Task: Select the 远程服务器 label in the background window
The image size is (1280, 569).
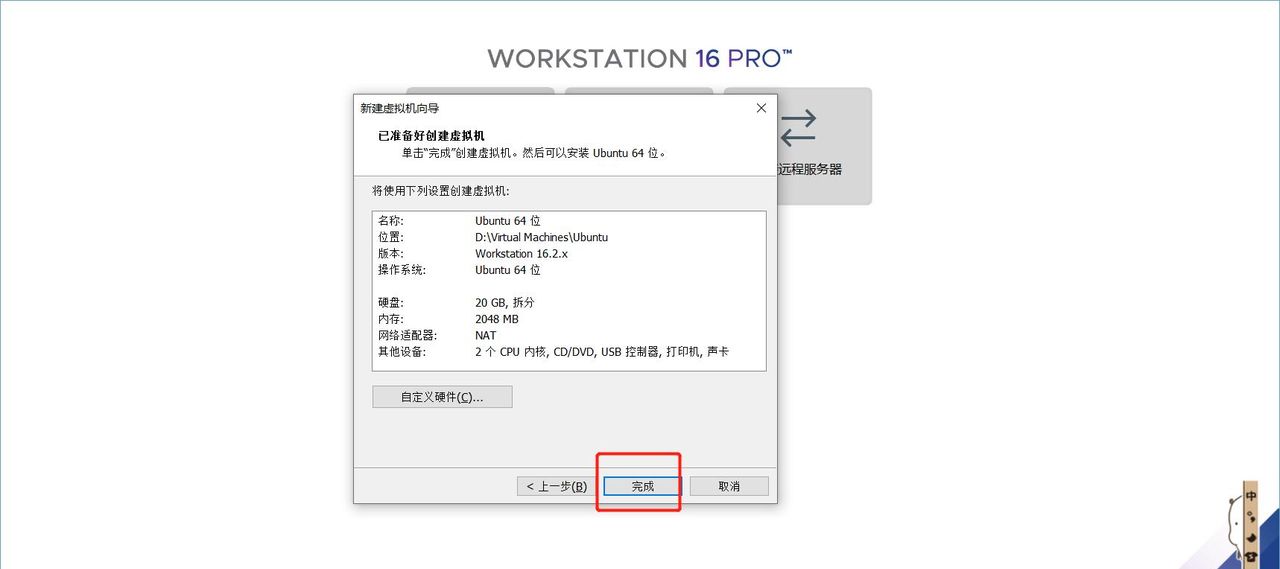Action: point(809,169)
